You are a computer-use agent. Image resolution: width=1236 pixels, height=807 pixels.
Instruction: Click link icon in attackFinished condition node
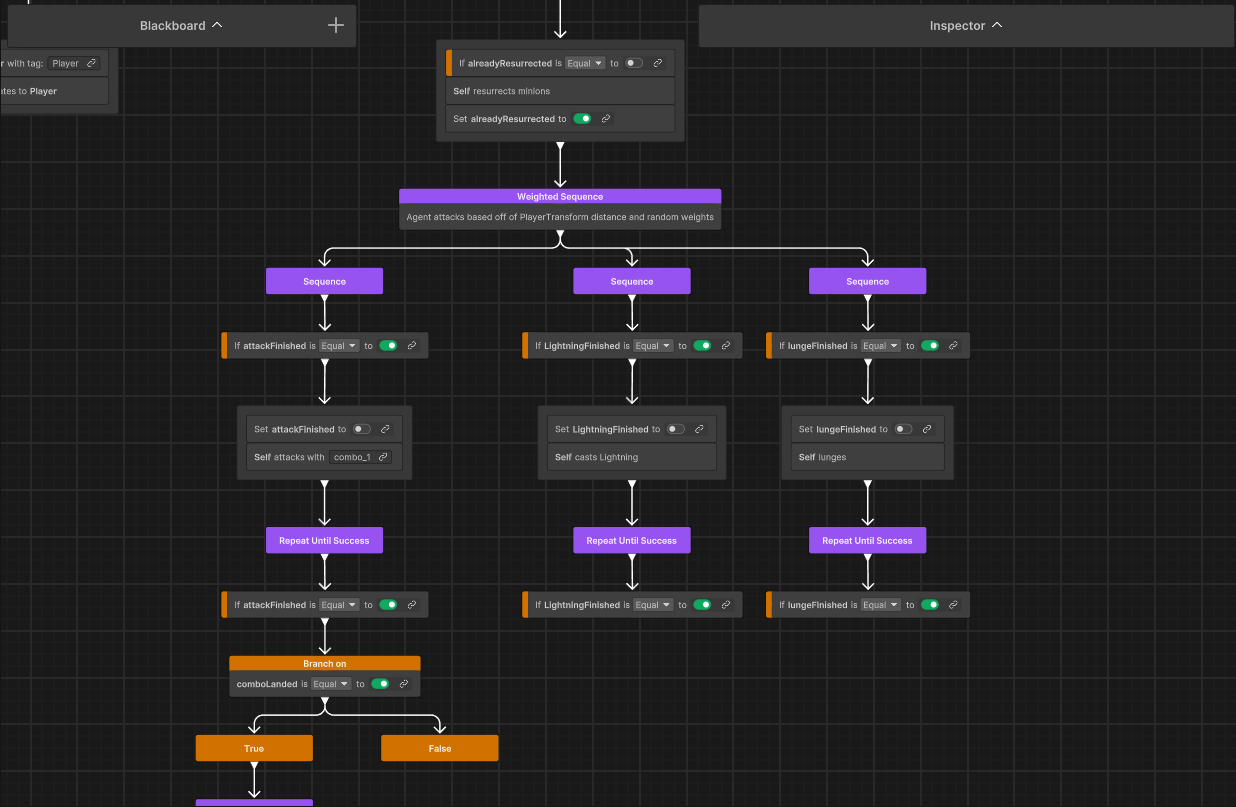point(412,345)
